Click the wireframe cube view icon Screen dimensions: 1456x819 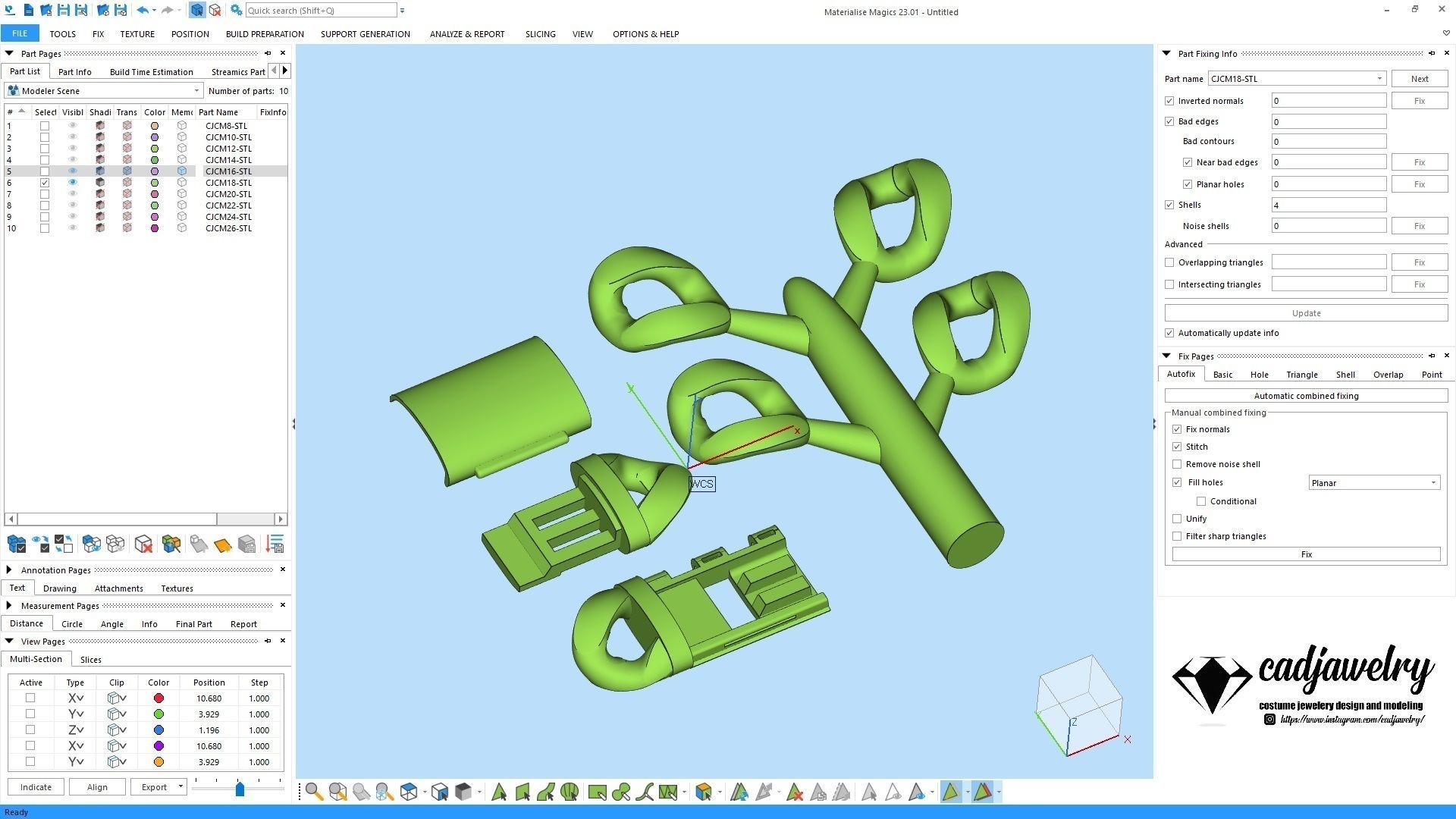409,792
